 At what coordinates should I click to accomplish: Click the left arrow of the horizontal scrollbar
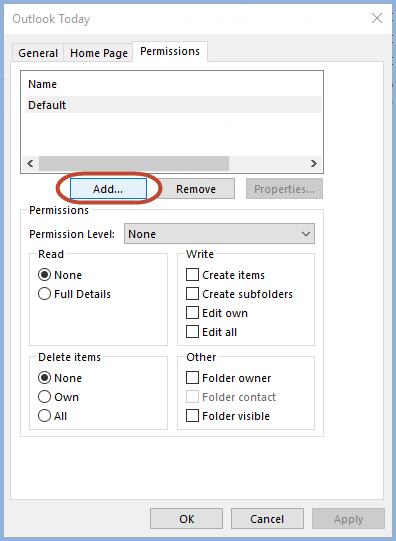[x=31, y=163]
